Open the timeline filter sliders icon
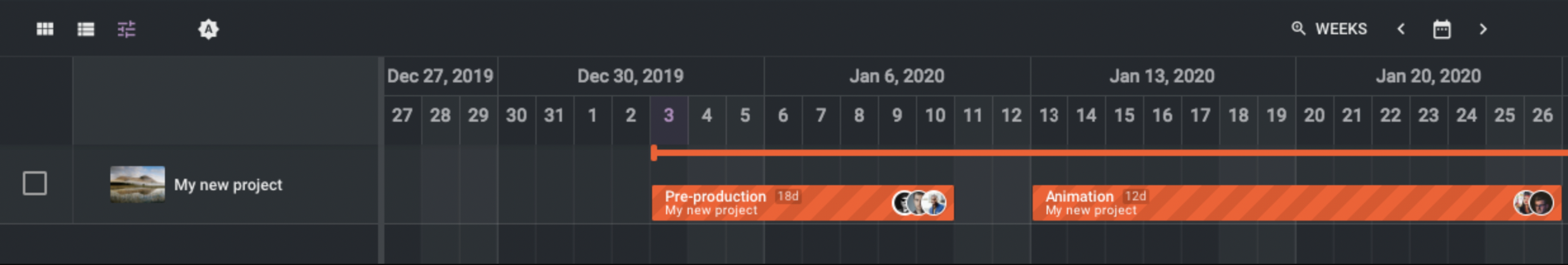1568x265 pixels. coord(127,29)
